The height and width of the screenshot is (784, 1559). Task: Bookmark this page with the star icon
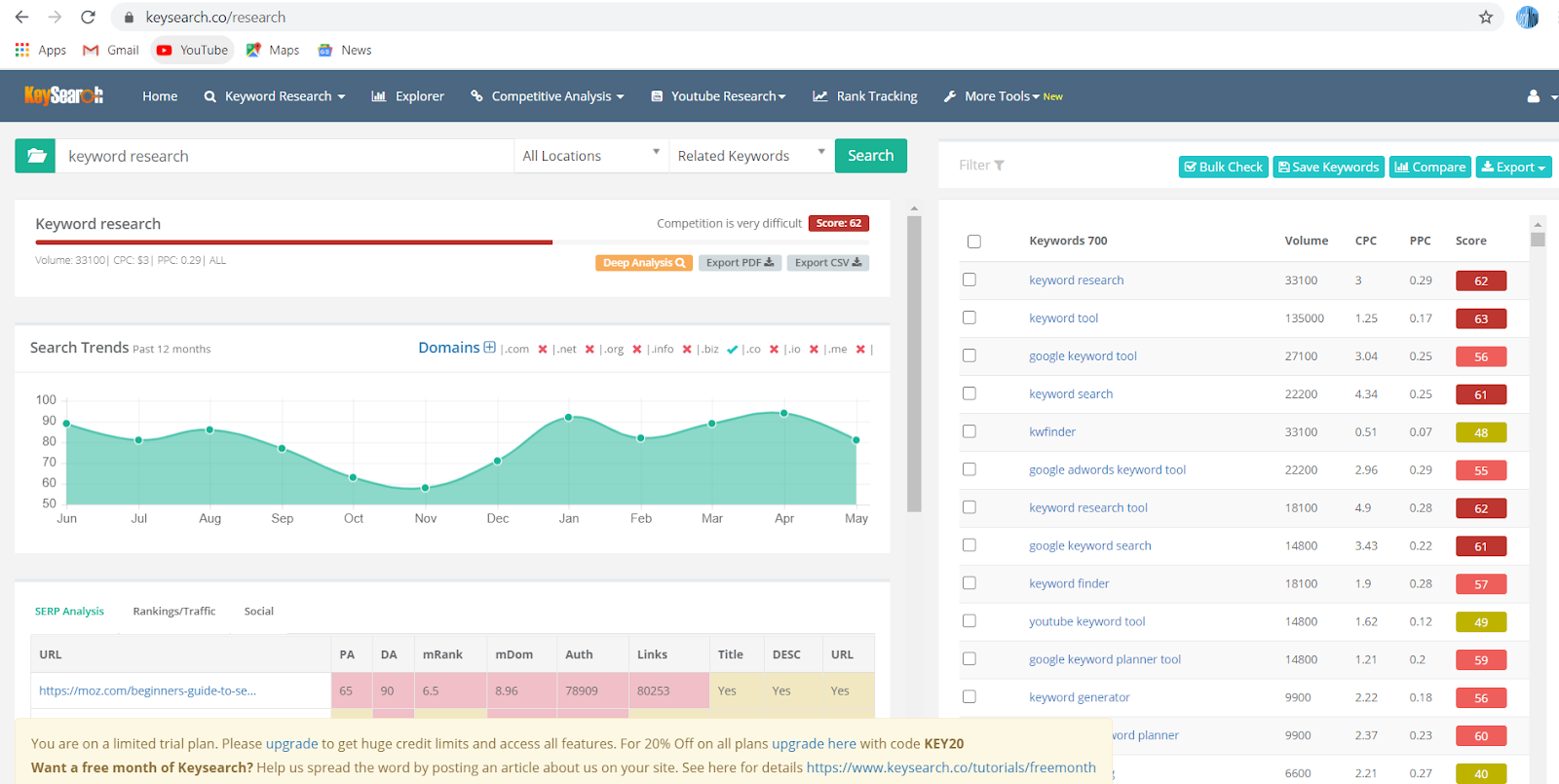pyautogui.click(x=1486, y=17)
